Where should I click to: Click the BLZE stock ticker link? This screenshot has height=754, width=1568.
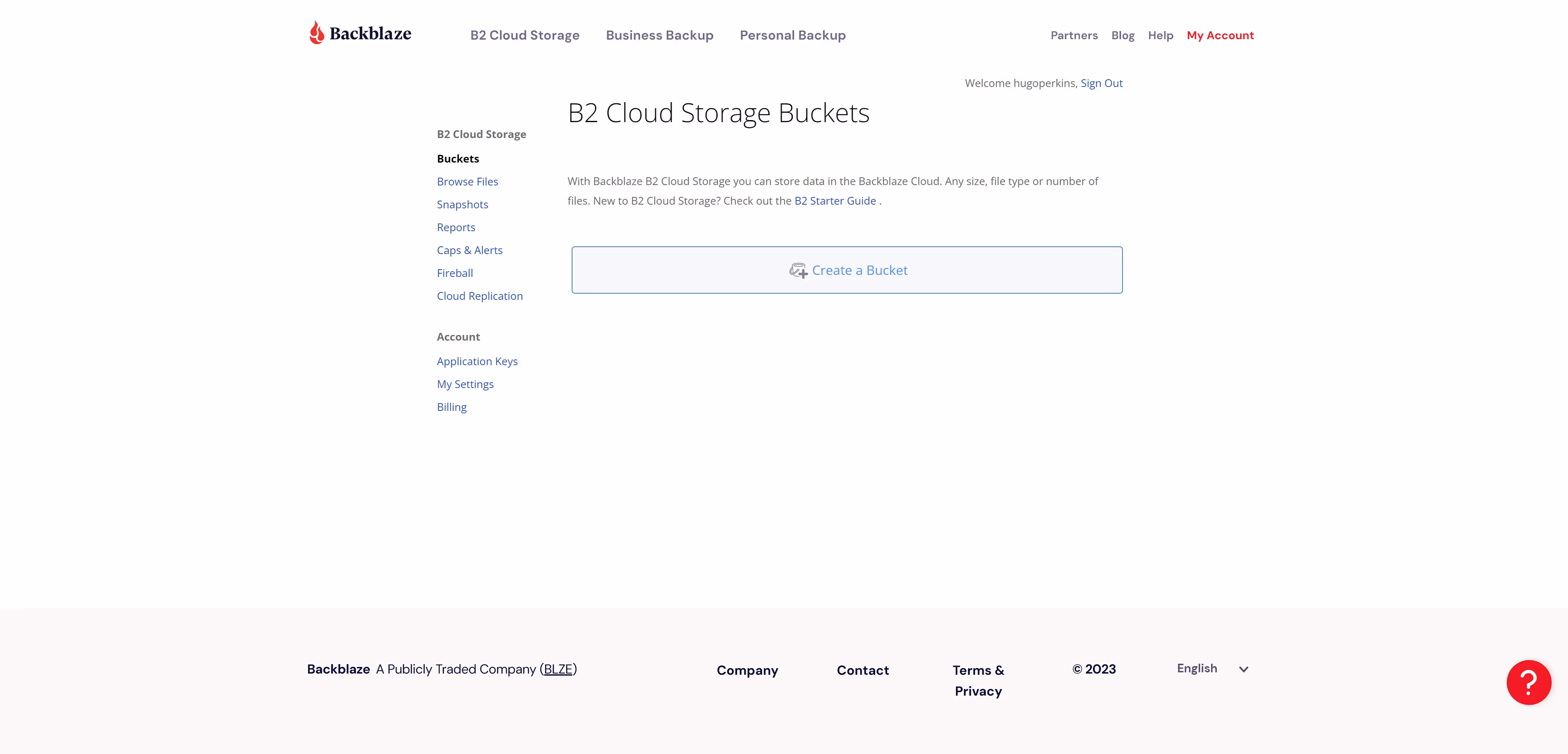[x=557, y=669]
